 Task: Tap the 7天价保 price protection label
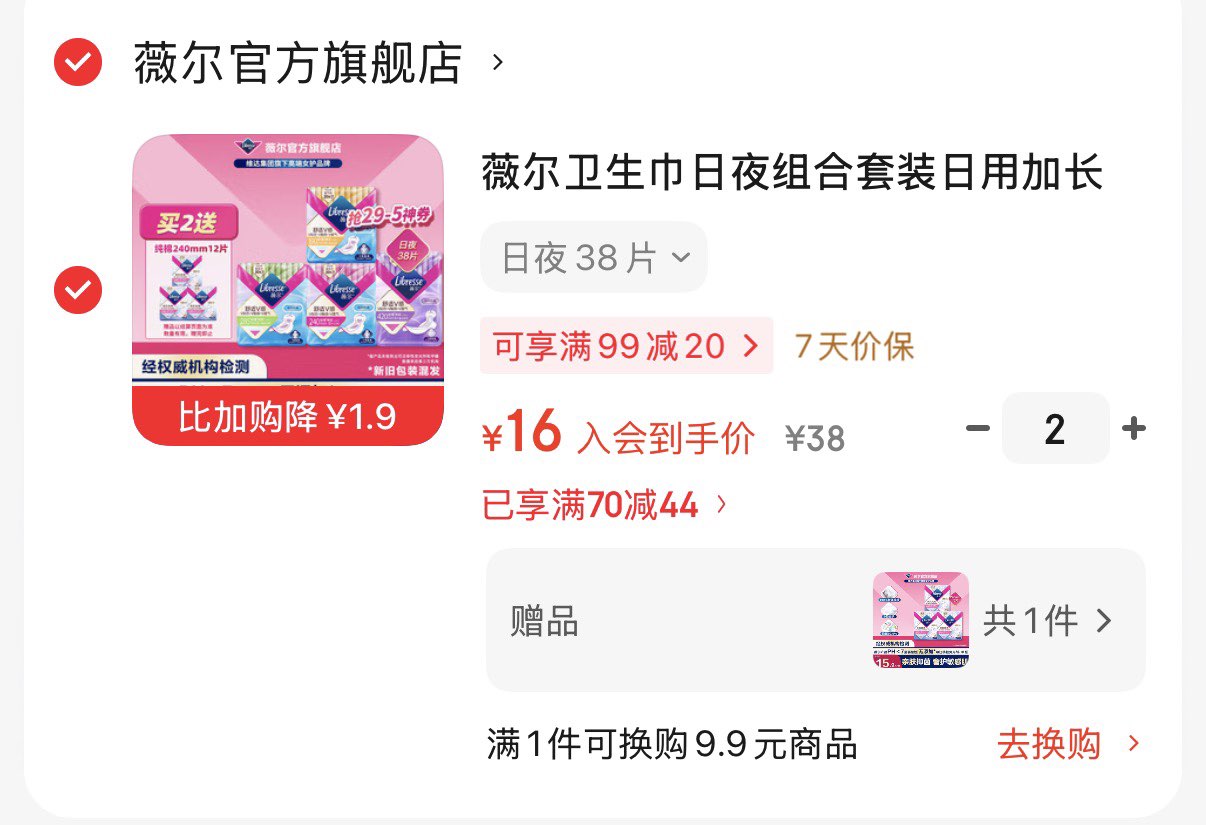[x=855, y=346]
